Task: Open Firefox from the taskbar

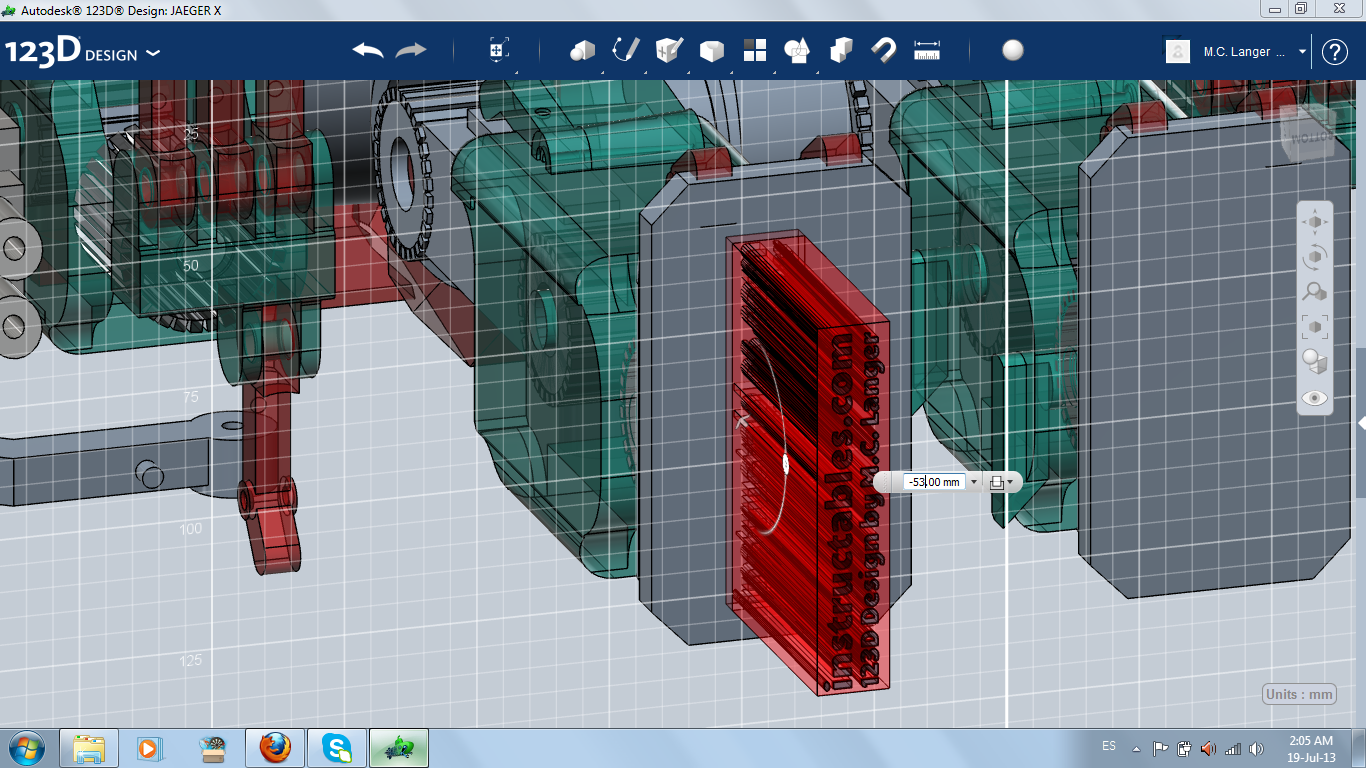Action: 275,748
